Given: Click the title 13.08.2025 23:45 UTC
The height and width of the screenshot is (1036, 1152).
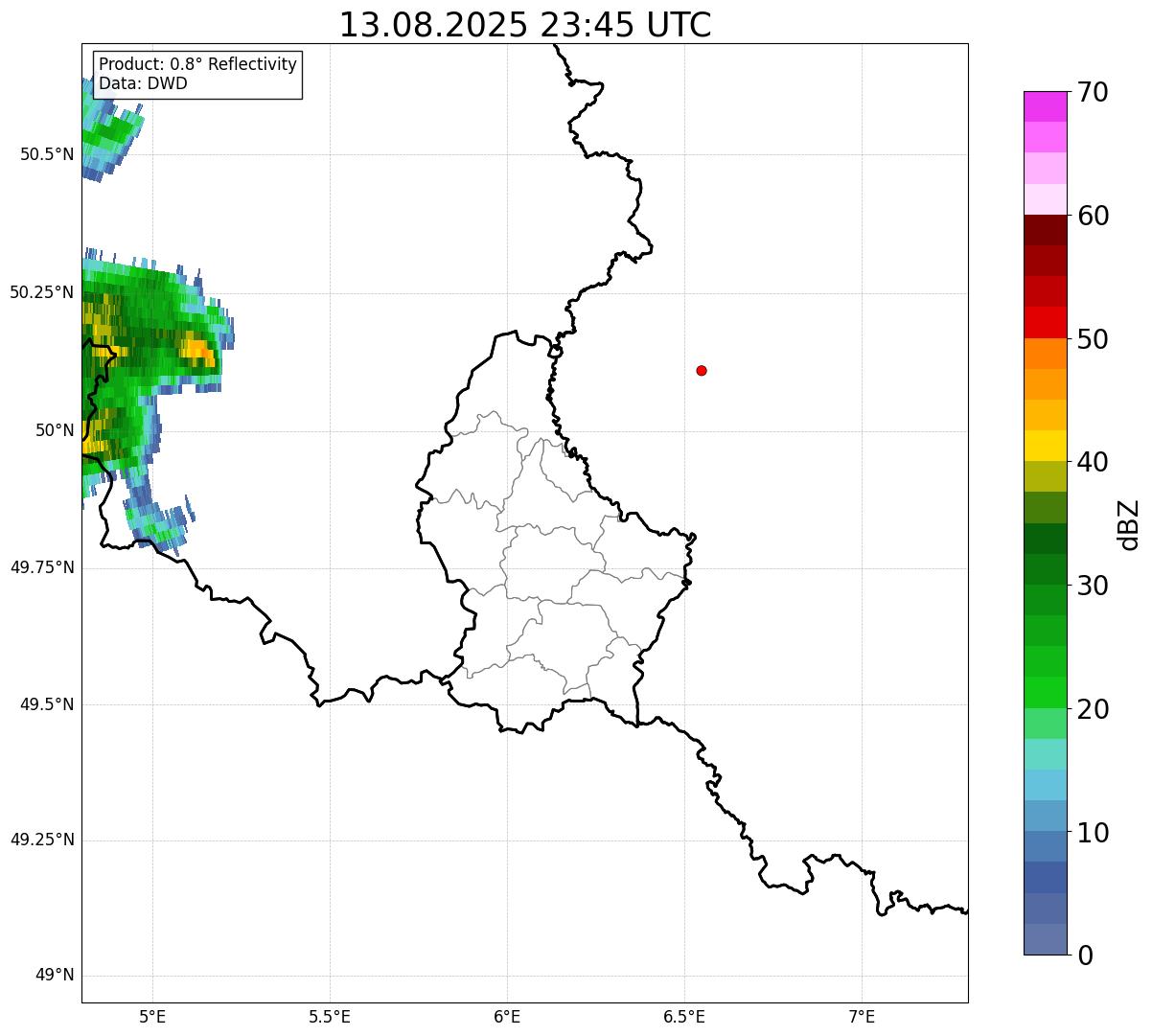Looking at the screenshot, I should point(525,25).
